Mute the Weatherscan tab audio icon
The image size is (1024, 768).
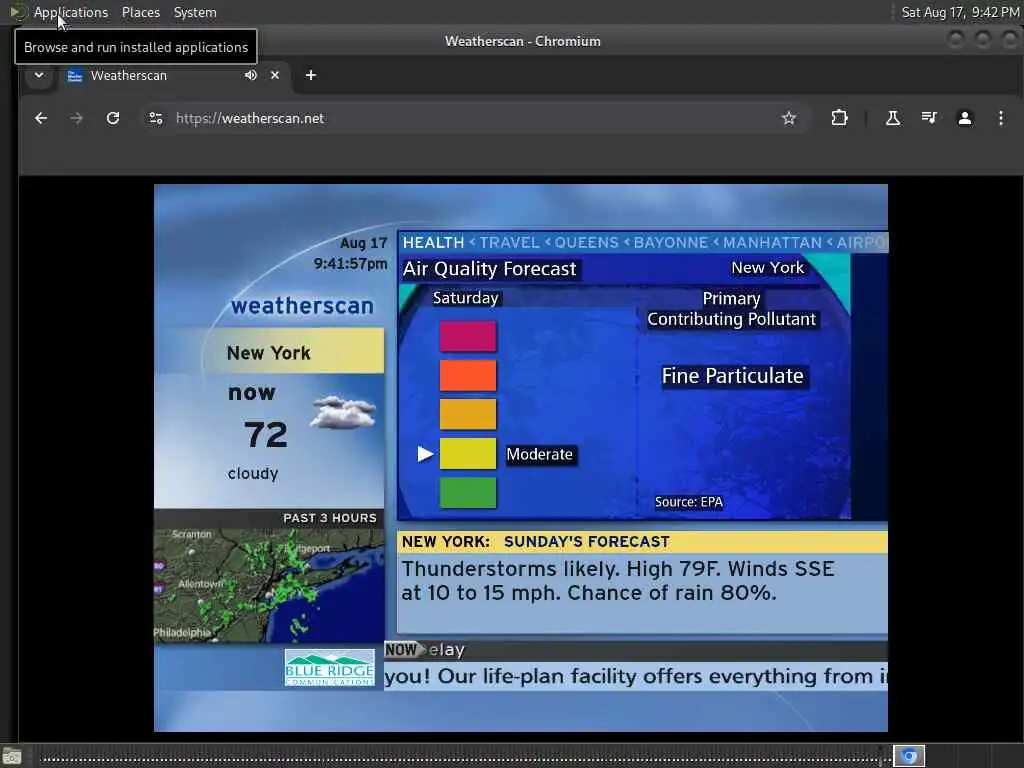[251, 75]
